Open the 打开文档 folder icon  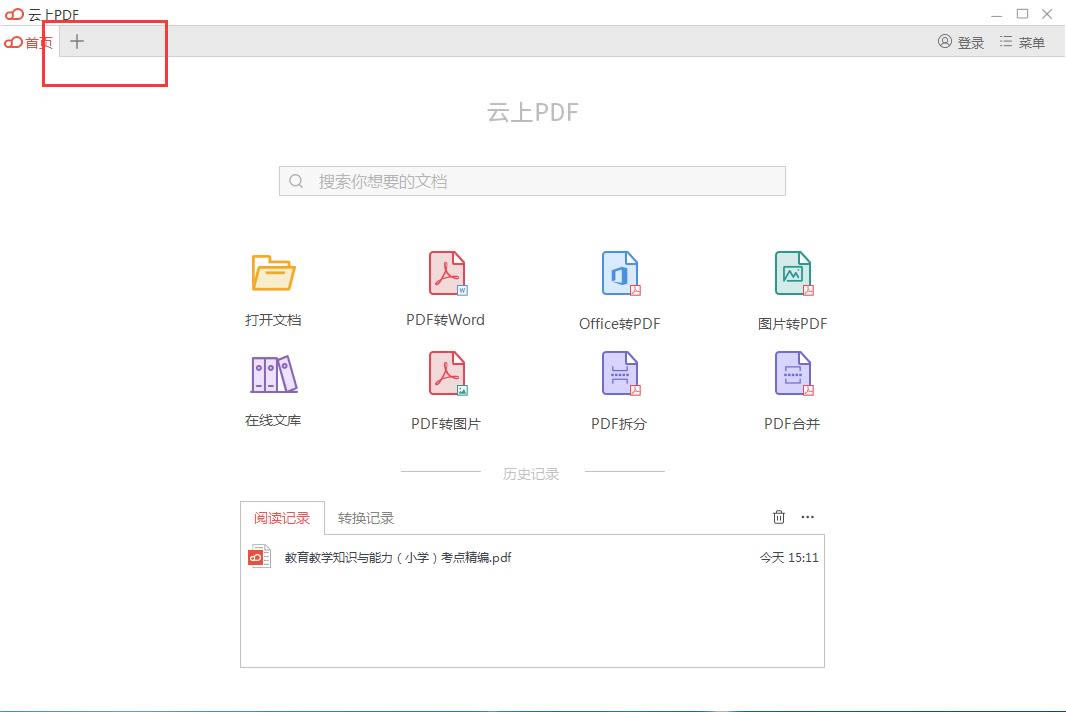click(x=273, y=273)
